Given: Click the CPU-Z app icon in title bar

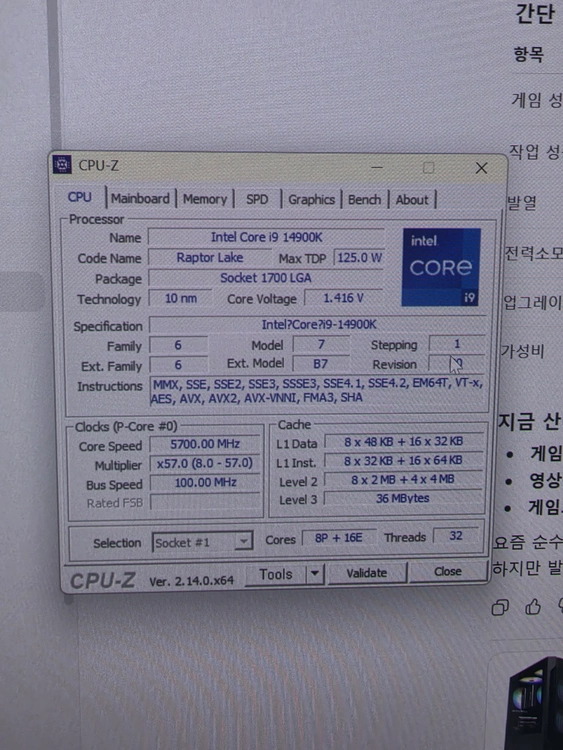Looking at the screenshot, I should 62,165.
